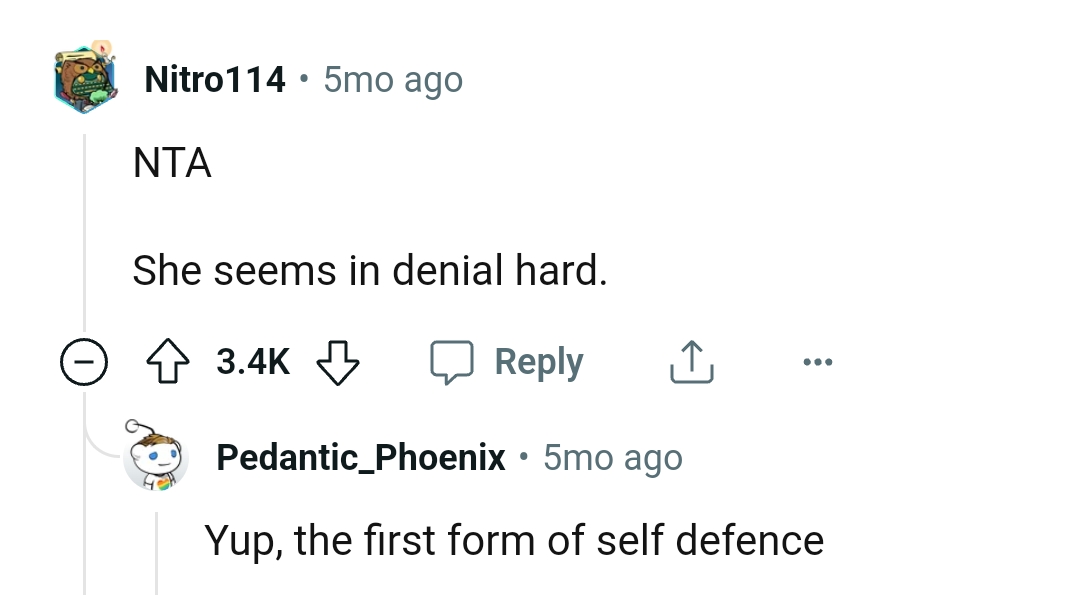Select the upvote arrow next to 3.4K
The width and height of the screenshot is (1080, 595).
click(x=168, y=361)
